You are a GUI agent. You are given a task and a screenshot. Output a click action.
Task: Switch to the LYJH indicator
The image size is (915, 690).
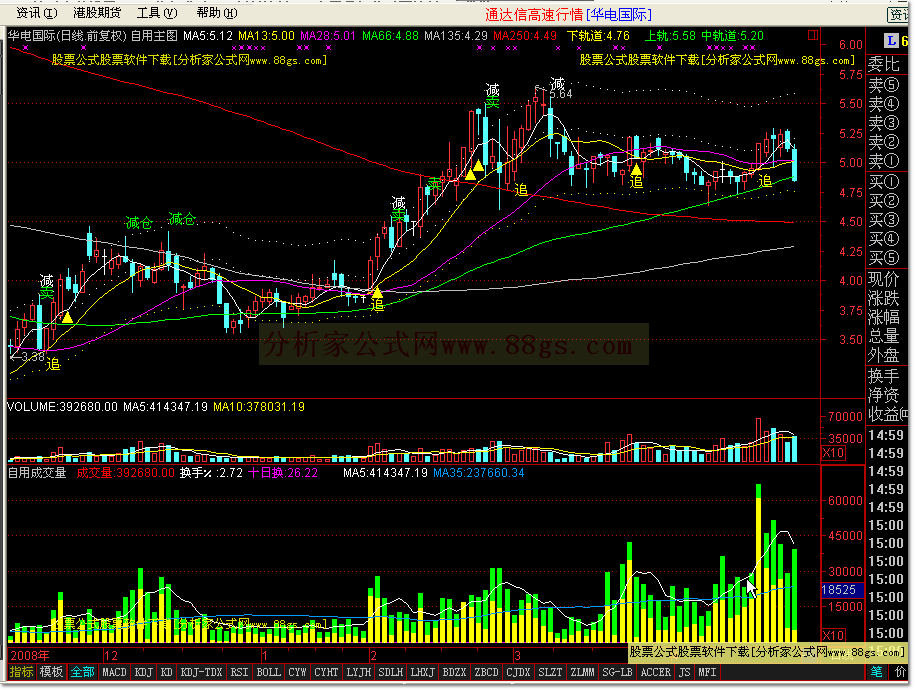tap(358, 672)
